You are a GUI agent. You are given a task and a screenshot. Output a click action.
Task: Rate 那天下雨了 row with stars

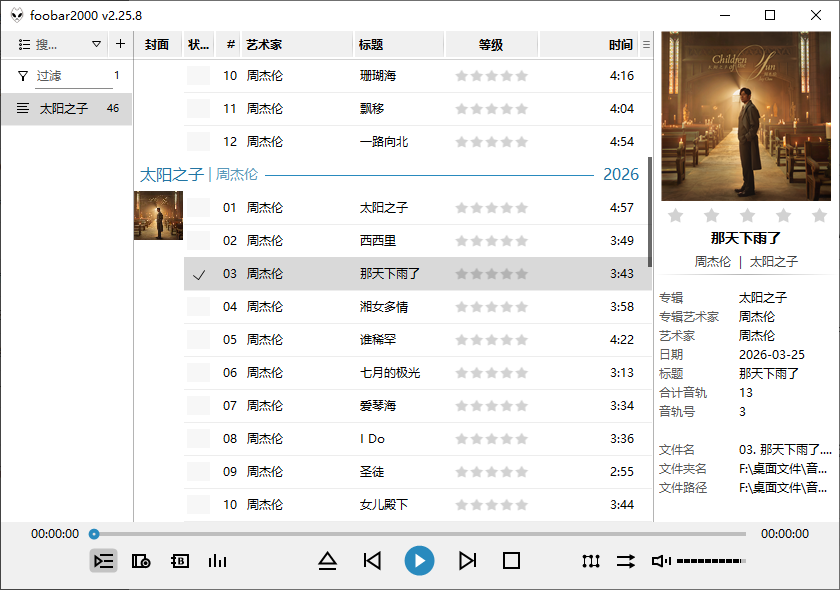[491, 274]
